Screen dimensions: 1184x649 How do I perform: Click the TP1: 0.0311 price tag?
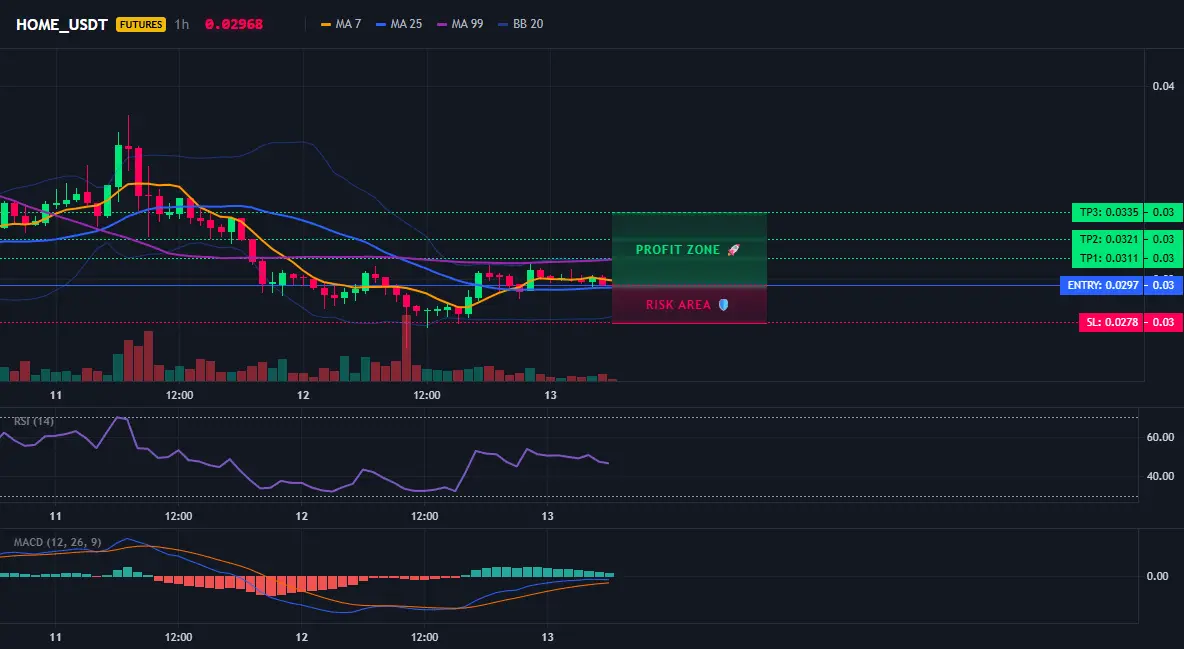(1108, 258)
